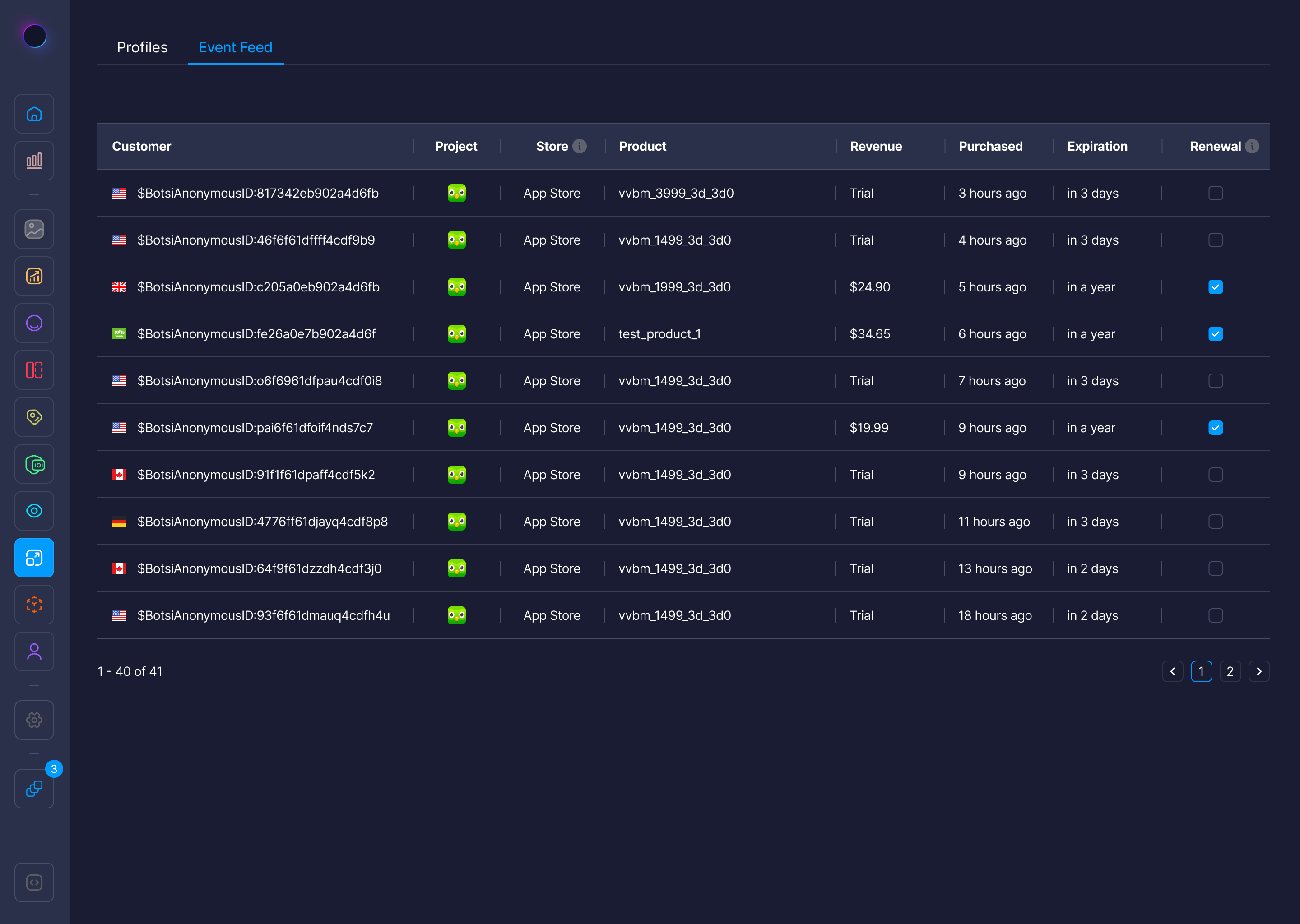Click the purple user profile icon
Viewport: 1300px width, 924px height.
34,651
